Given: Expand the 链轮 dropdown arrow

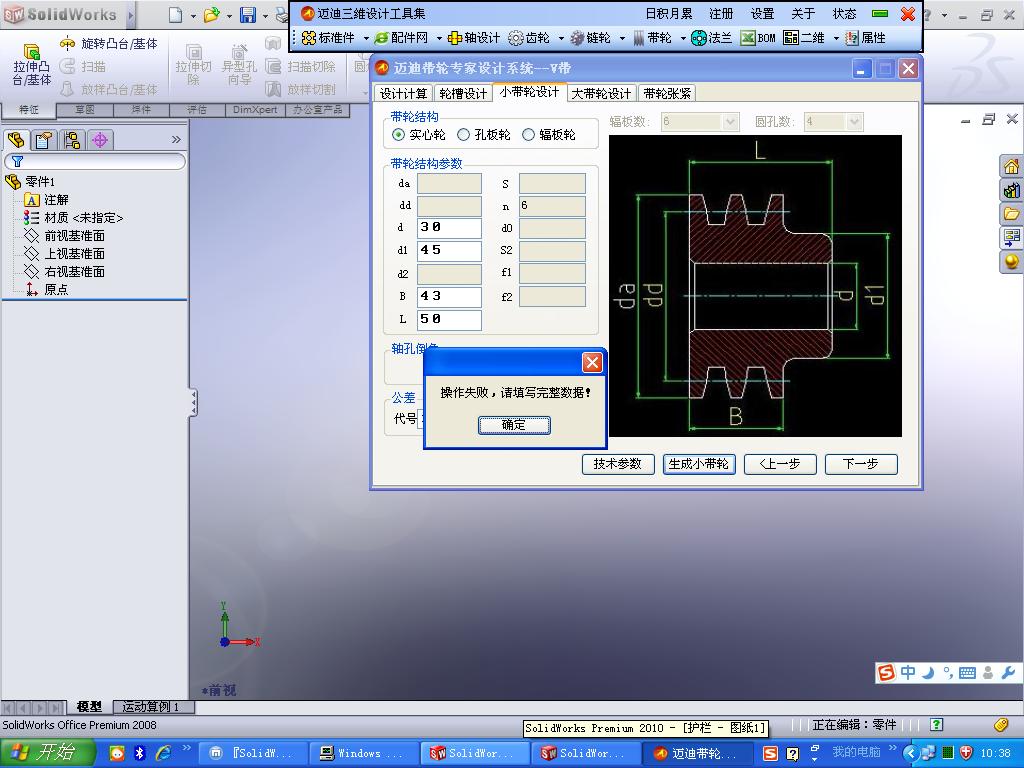Looking at the screenshot, I should point(622,39).
